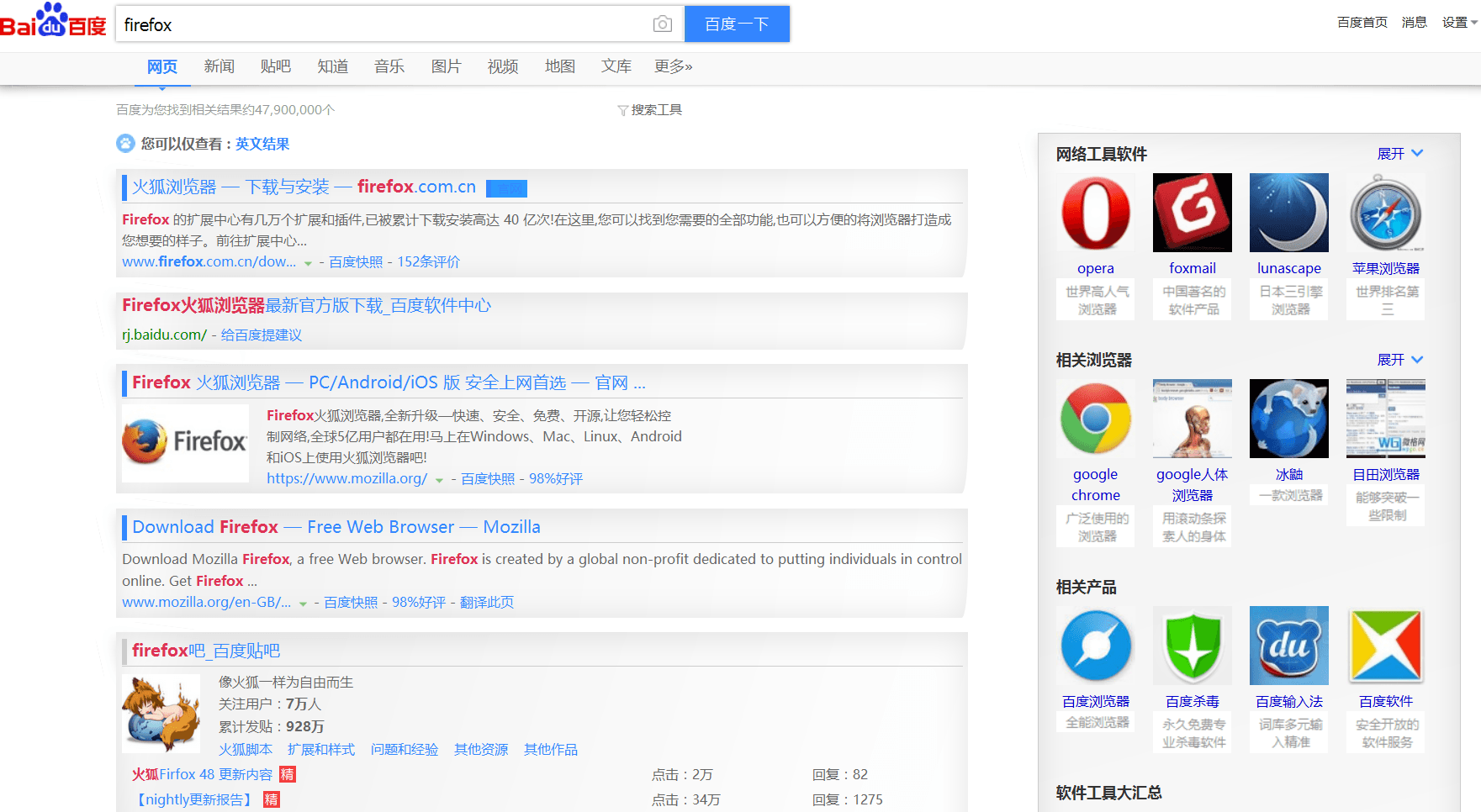The height and width of the screenshot is (812, 1481).
Task: Switch to the 视频 tab
Action: tap(503, 66)
